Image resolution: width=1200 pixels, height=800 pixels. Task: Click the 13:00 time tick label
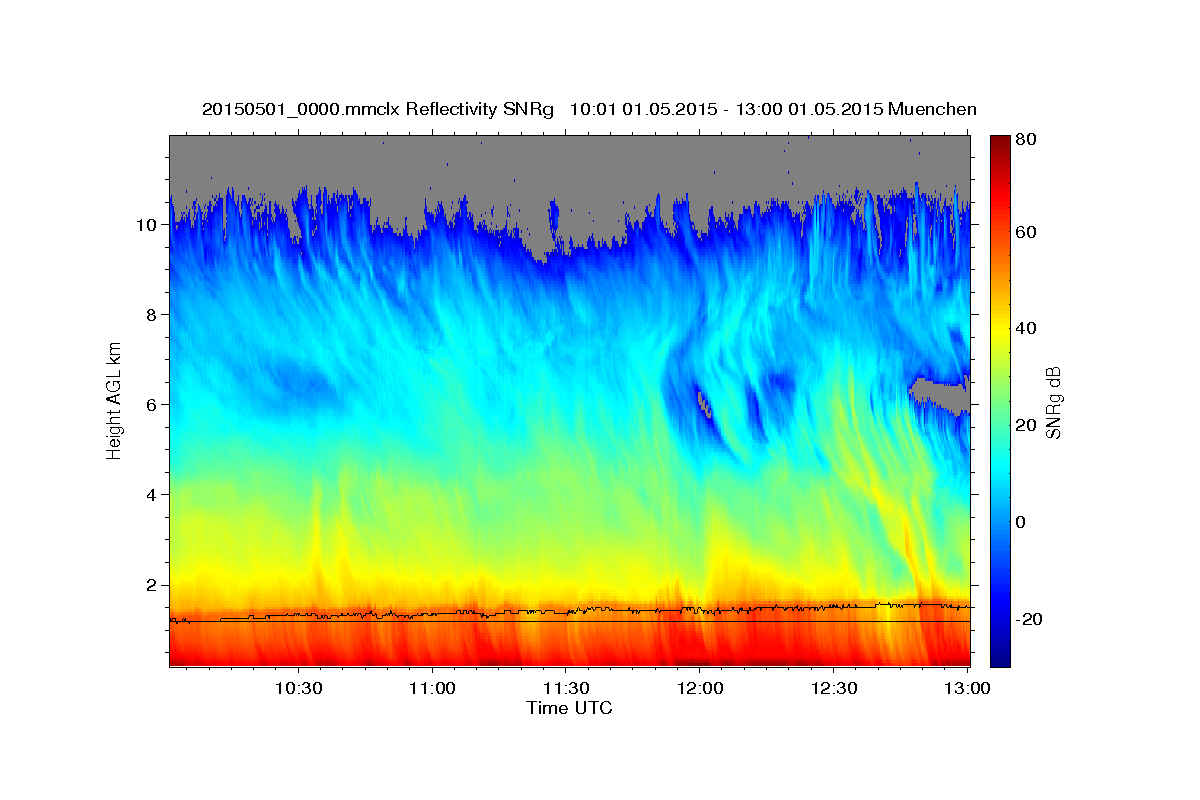968,688
